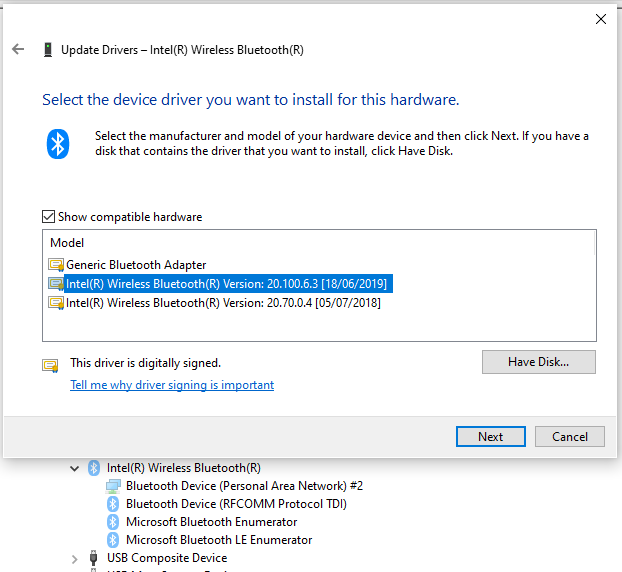Collapse Intel(R) Wireless Bluetooth(R) tree node

(x=74, y=468)
